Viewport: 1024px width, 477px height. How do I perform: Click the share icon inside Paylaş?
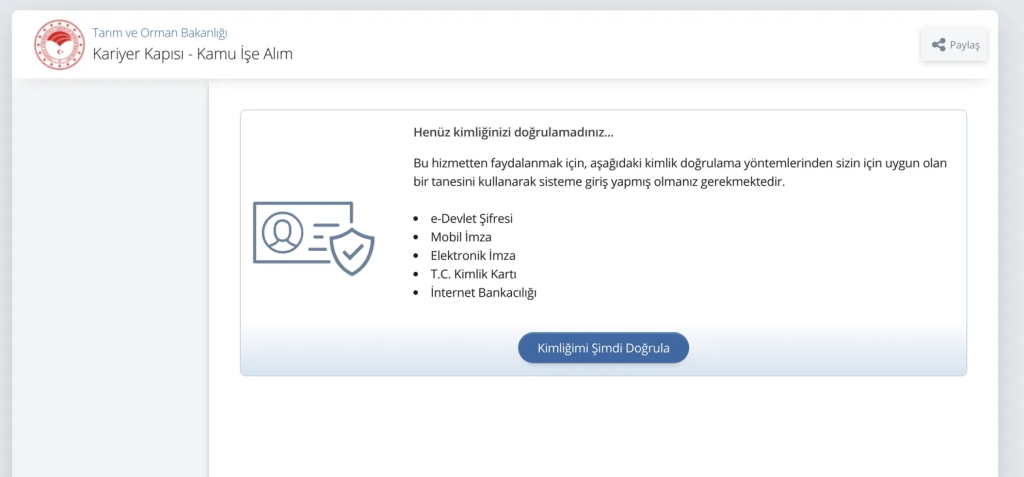tap(938, 45)
